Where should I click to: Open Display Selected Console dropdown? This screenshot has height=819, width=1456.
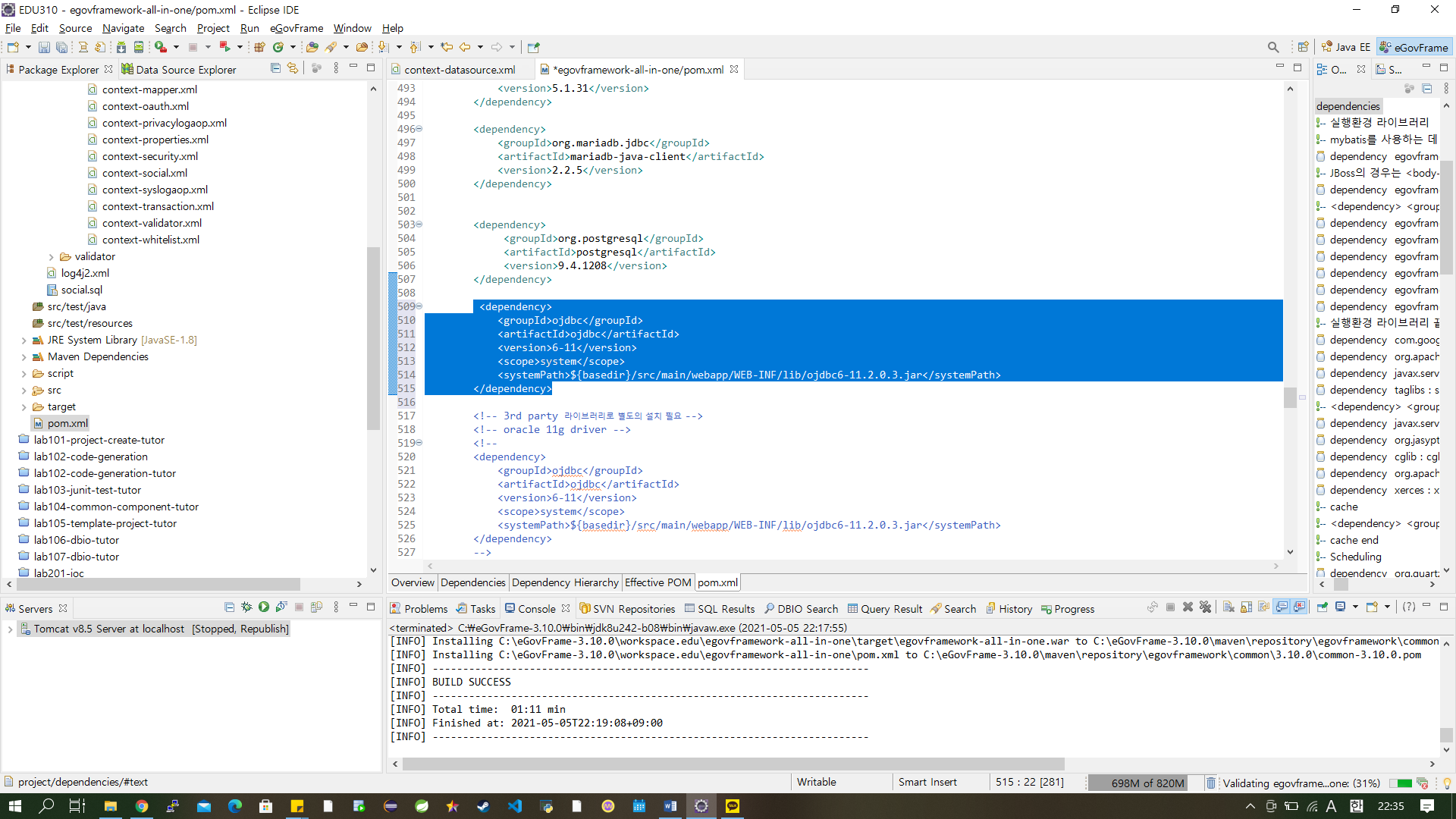1355,607
